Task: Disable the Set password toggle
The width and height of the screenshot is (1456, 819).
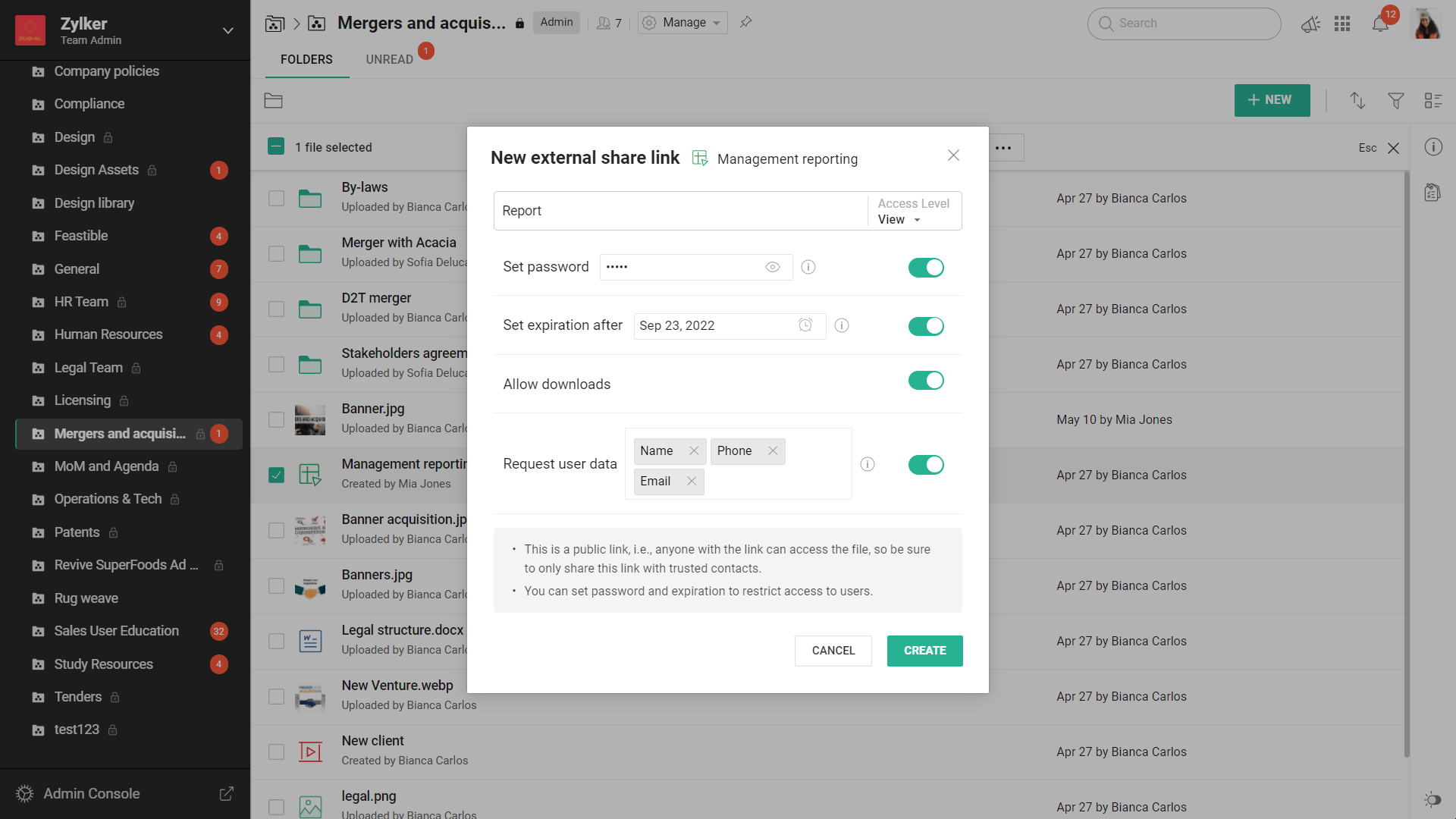Action: click(926, 268)
